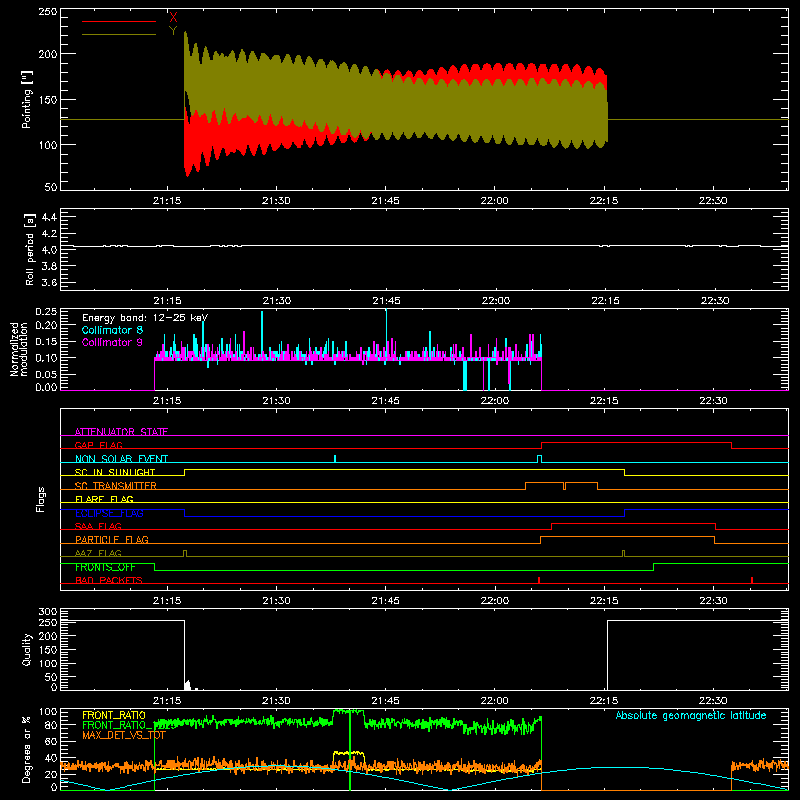Screen dimensions: 800x800
Task: Click the SC_TRANSMITTER flag label
Action: (x=116, y=486)
